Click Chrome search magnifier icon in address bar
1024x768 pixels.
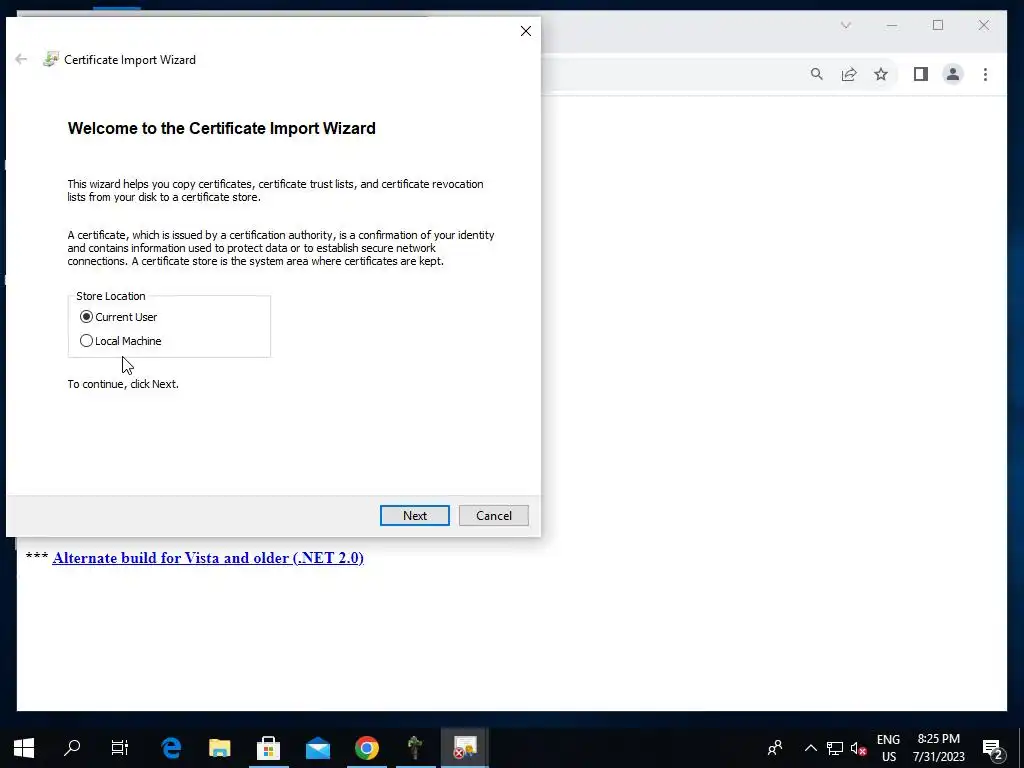[816, 74]
